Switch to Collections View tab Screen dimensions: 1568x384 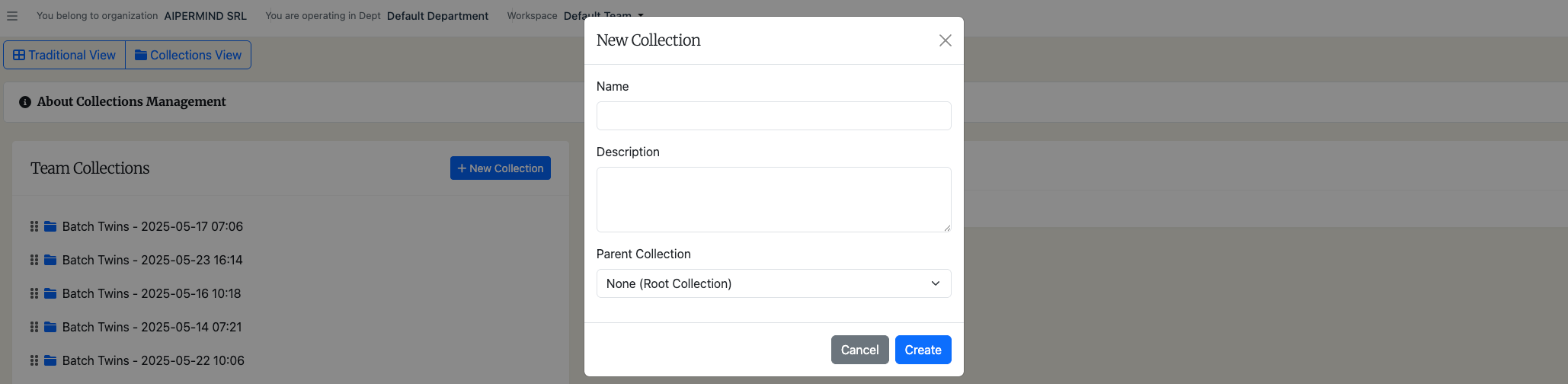(x=188, y=55)
